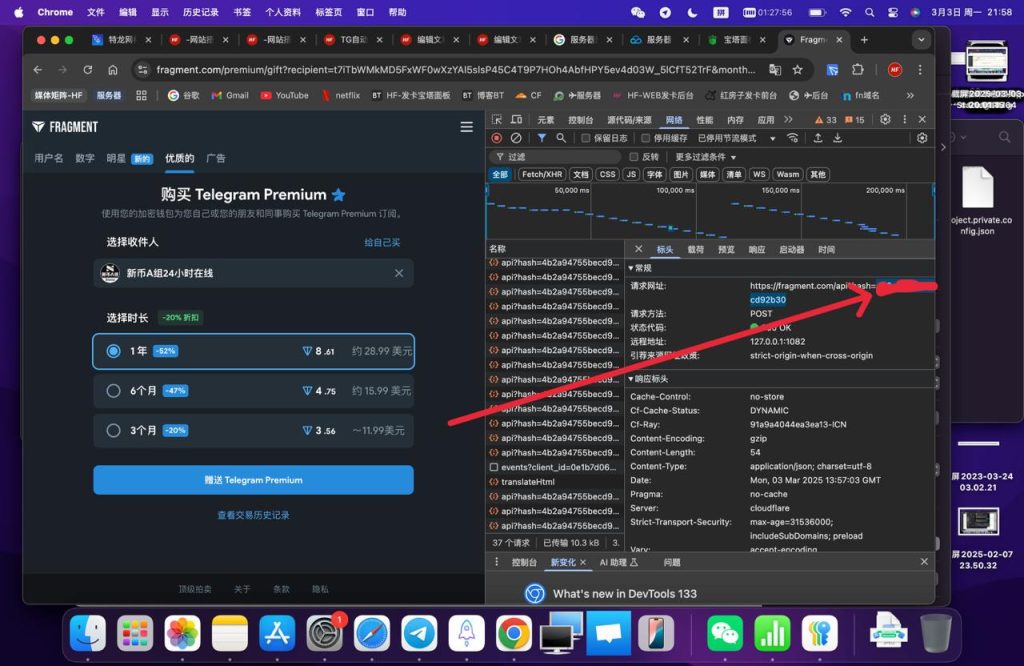The height and width of the screenshot is (666, 1024).
Task: Toggle the network filter funnel icon
Action: [541, 138]
